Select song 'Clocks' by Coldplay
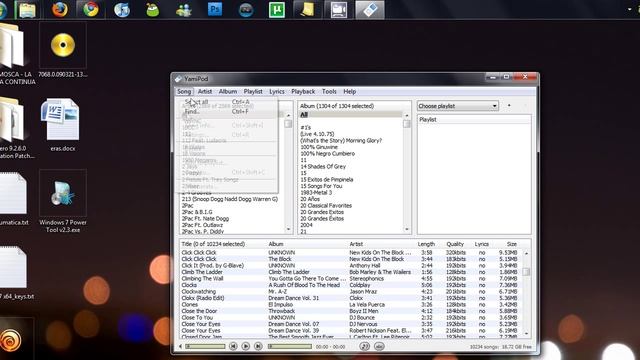 coord(352,285)
